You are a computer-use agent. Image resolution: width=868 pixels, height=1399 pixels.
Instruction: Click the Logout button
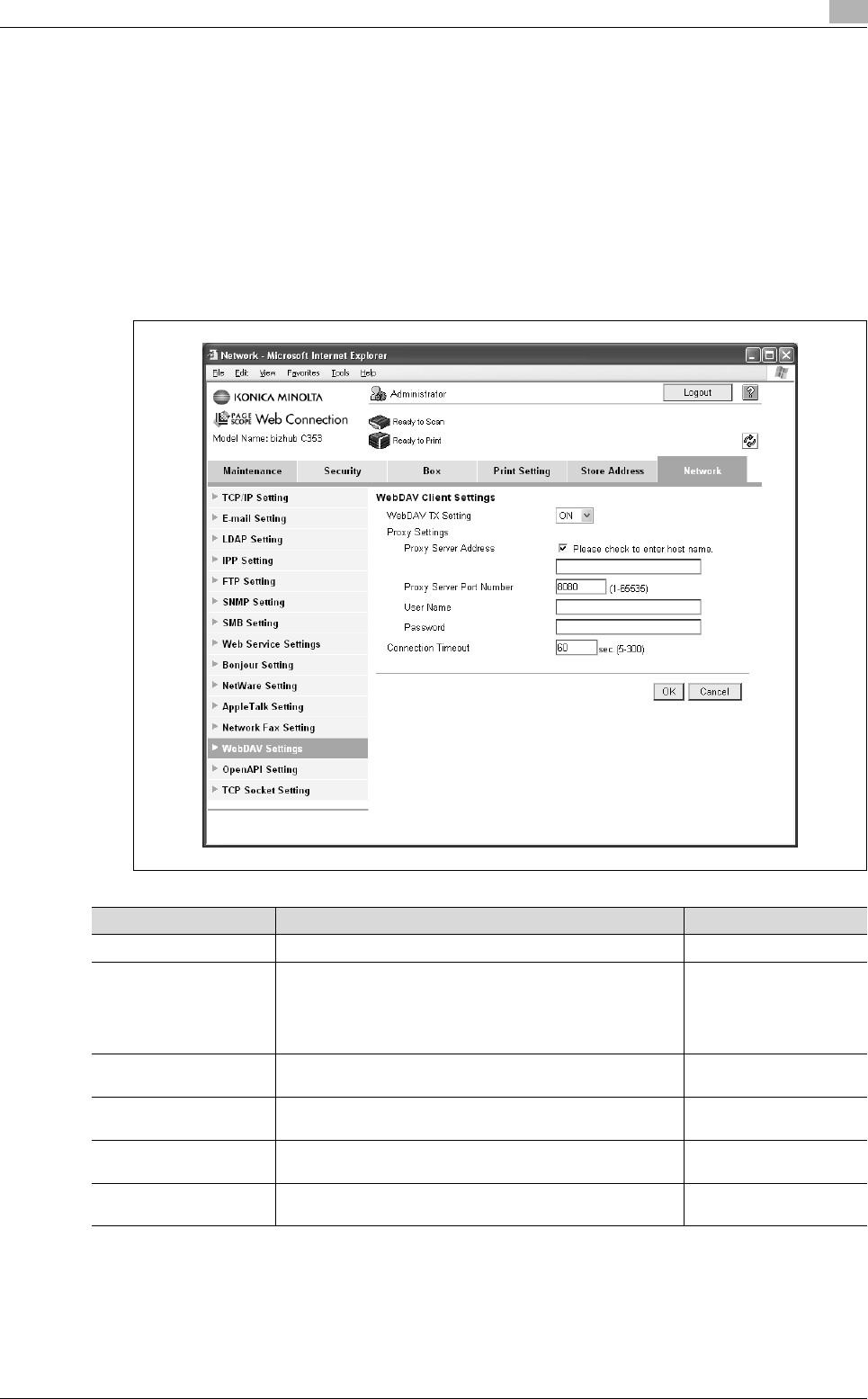pyautogui.click(x=697, y=392)
